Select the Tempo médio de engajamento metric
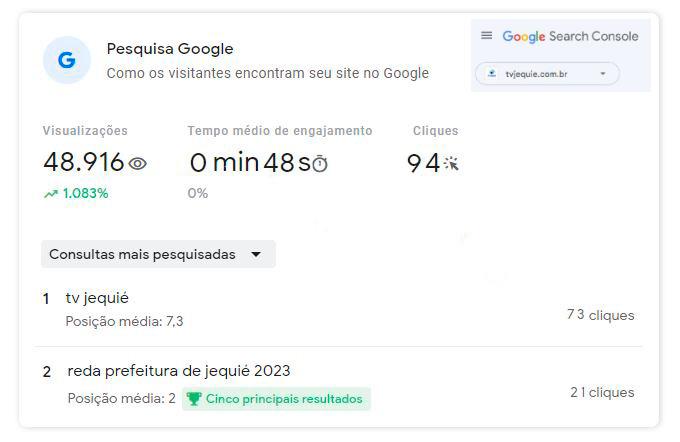The image size is (680, 442). coord(280,131)
